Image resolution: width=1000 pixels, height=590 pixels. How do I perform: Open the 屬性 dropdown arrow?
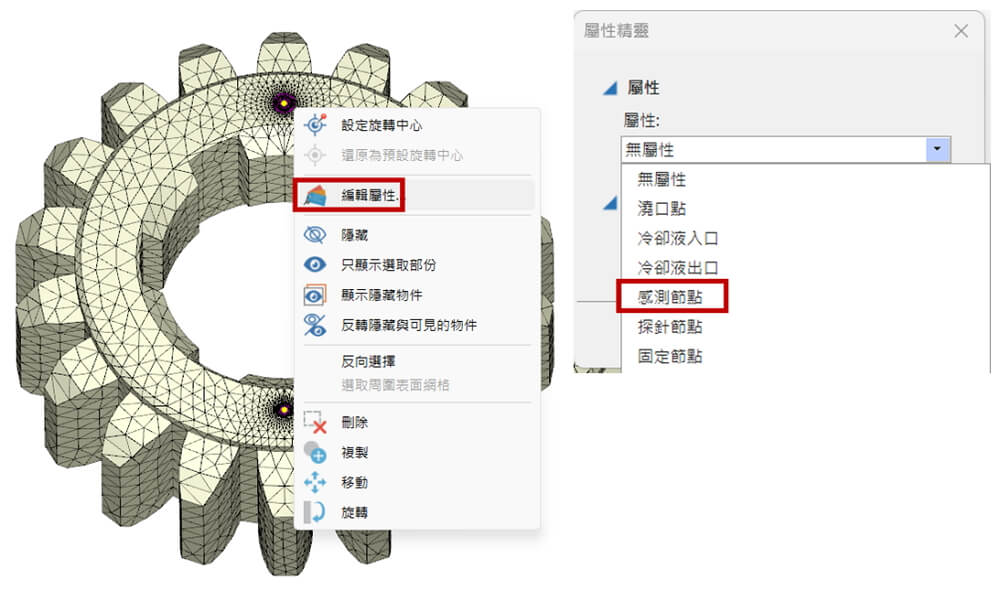pos(937,149)
